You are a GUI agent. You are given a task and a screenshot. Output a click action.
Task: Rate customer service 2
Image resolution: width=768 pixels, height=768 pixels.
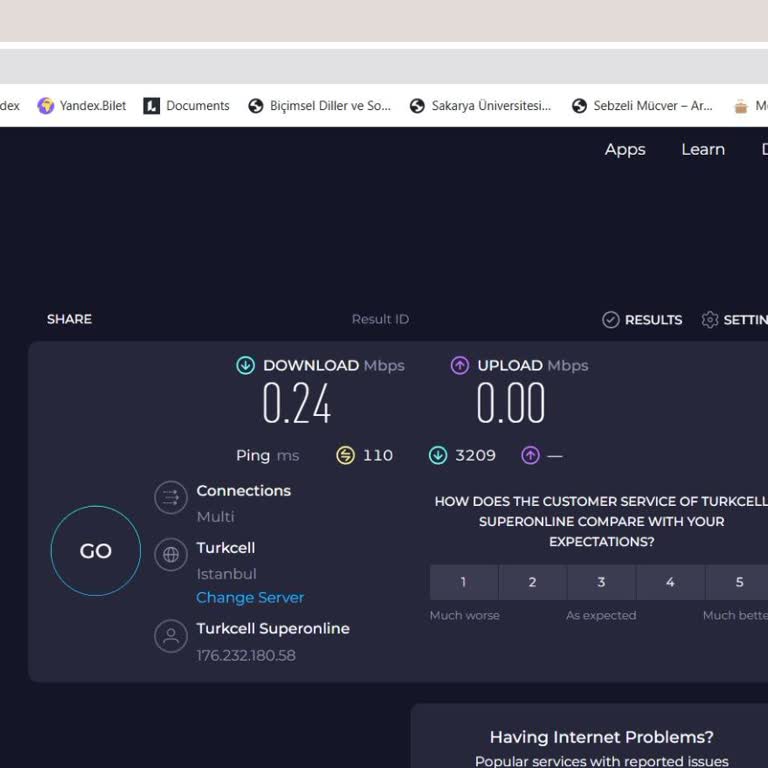coord(532,582)
